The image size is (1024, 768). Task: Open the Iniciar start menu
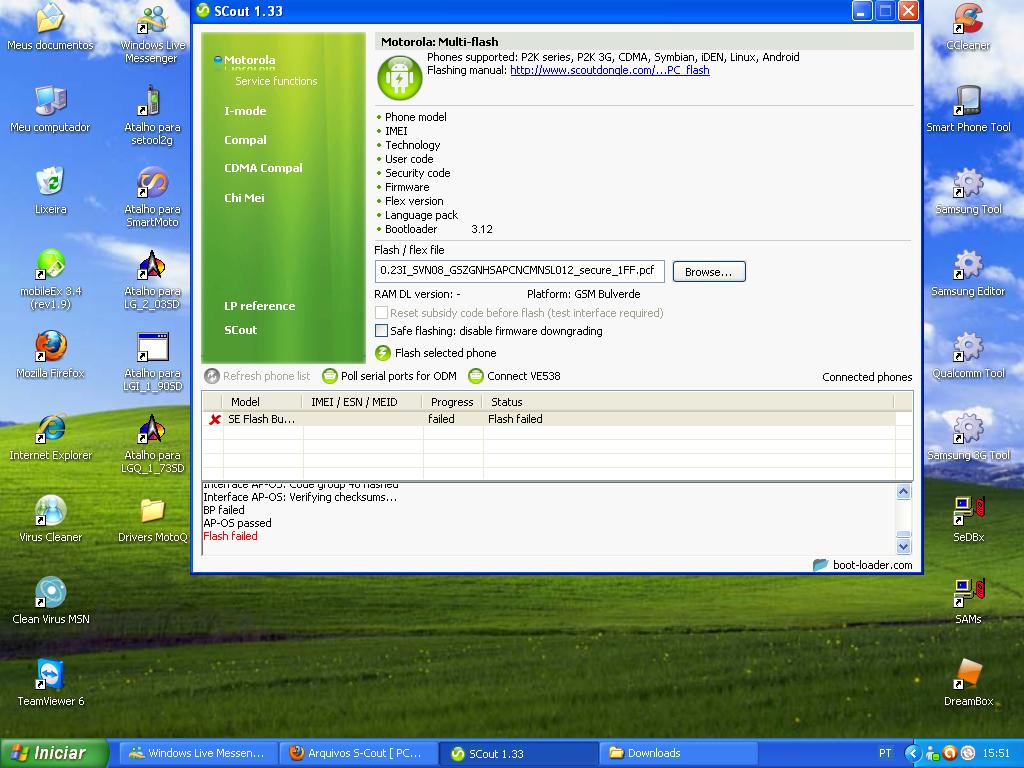(x=54, y=753)
